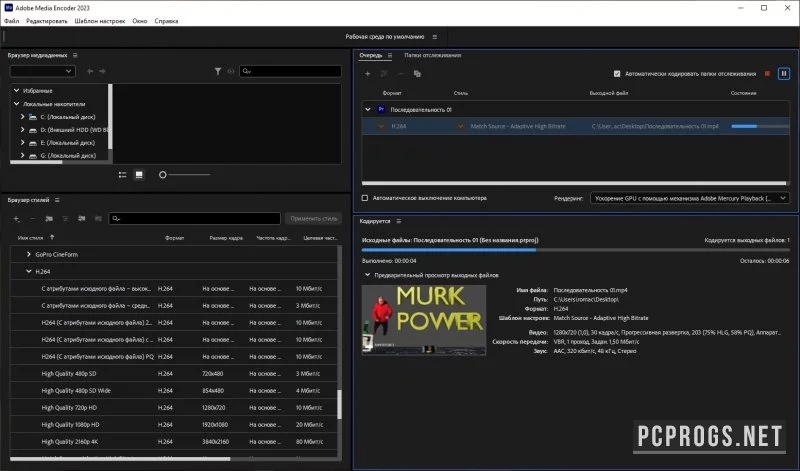This screenshot has width=800, height=471.
Task: Pause the encoding queue
Action: (x=784, y=74)
